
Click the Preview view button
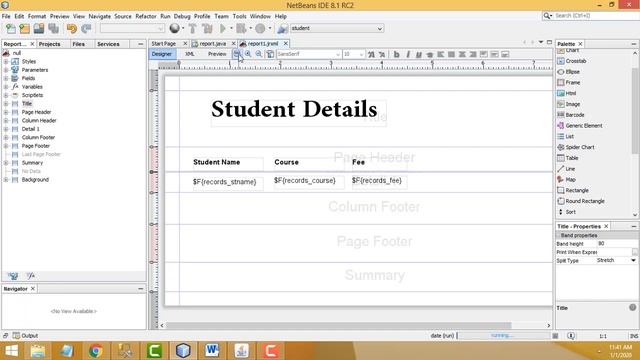tap(217, 54)
